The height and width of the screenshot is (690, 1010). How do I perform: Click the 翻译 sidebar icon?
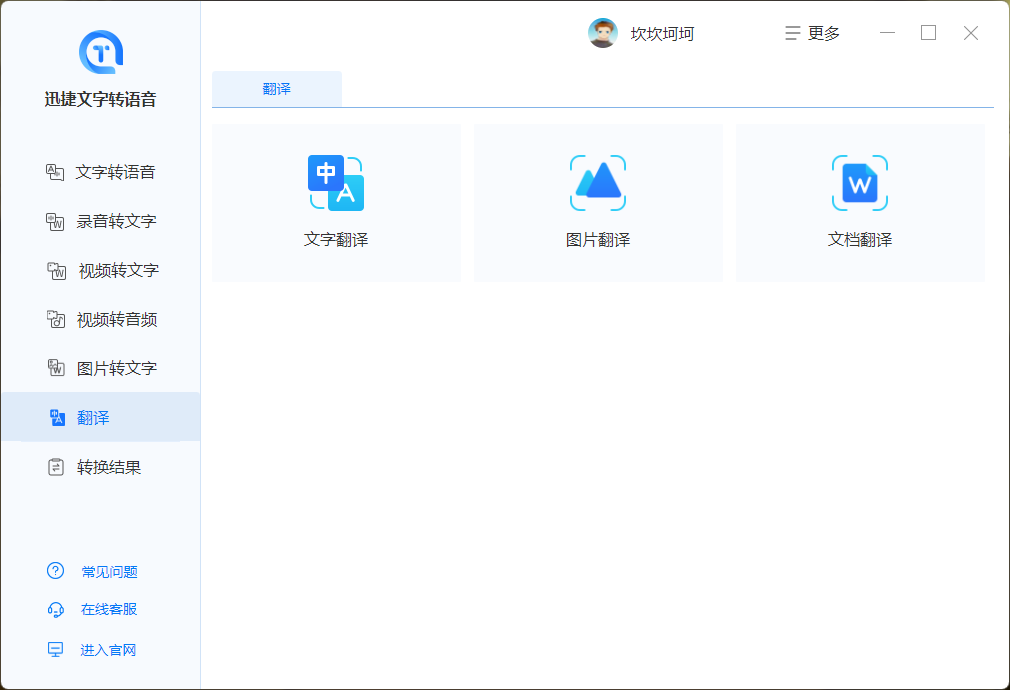pyautogui.click(x=57, y=417)
